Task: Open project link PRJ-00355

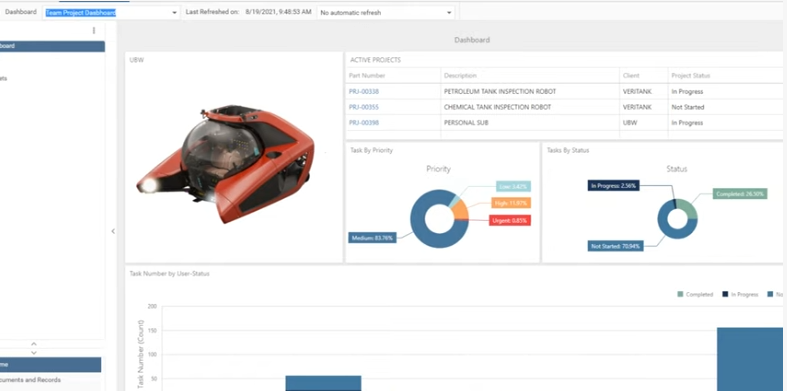Action: tap(364, 107)
